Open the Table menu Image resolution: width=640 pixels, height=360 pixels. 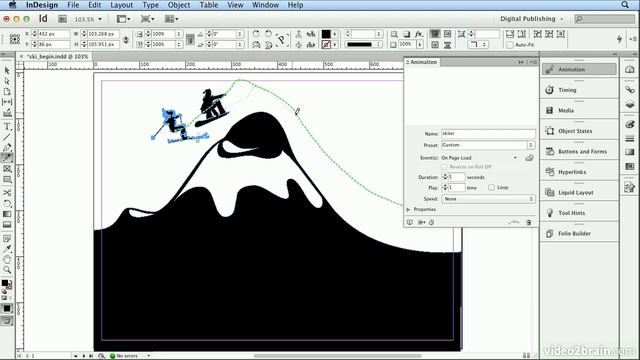tap(209, 5)
